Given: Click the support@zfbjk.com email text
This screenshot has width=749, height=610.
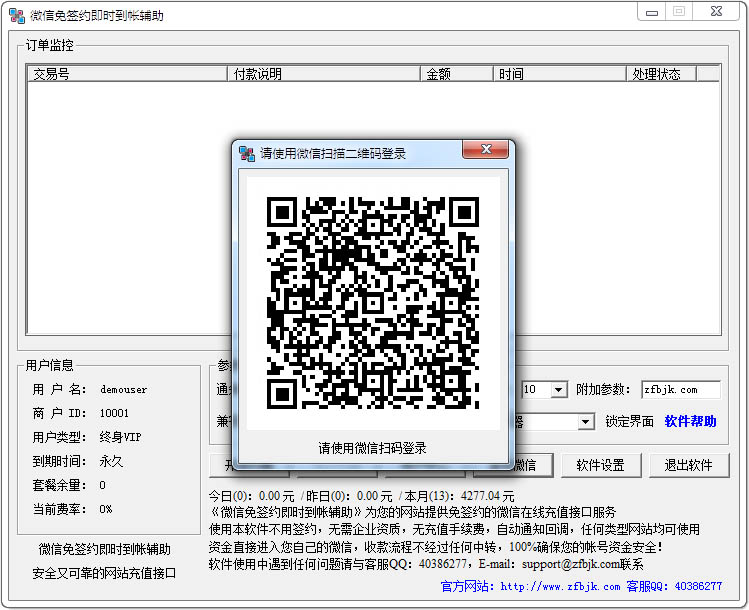Looking at the screenshot, I should 571,564.
